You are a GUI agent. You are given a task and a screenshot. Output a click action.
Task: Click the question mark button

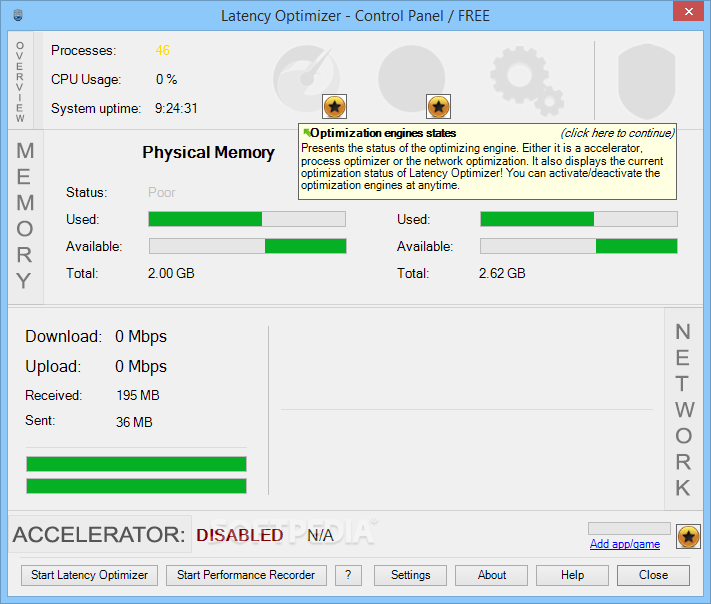point(348,575)
